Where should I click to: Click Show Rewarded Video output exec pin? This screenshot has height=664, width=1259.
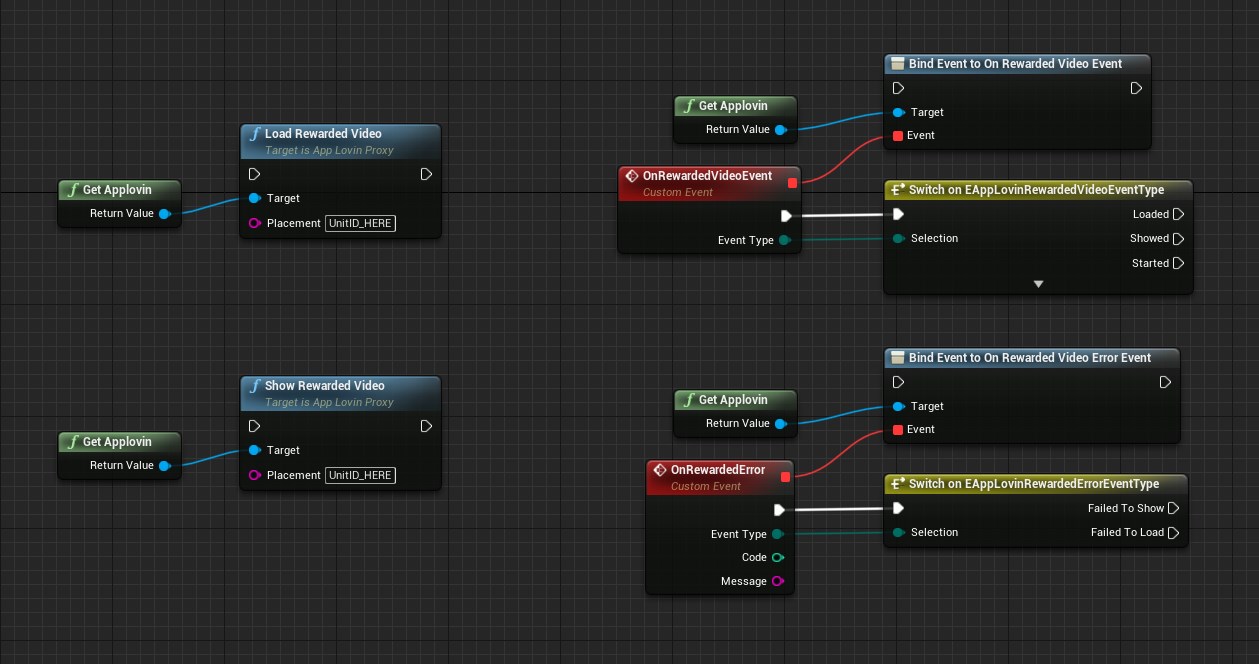point(426,426)
